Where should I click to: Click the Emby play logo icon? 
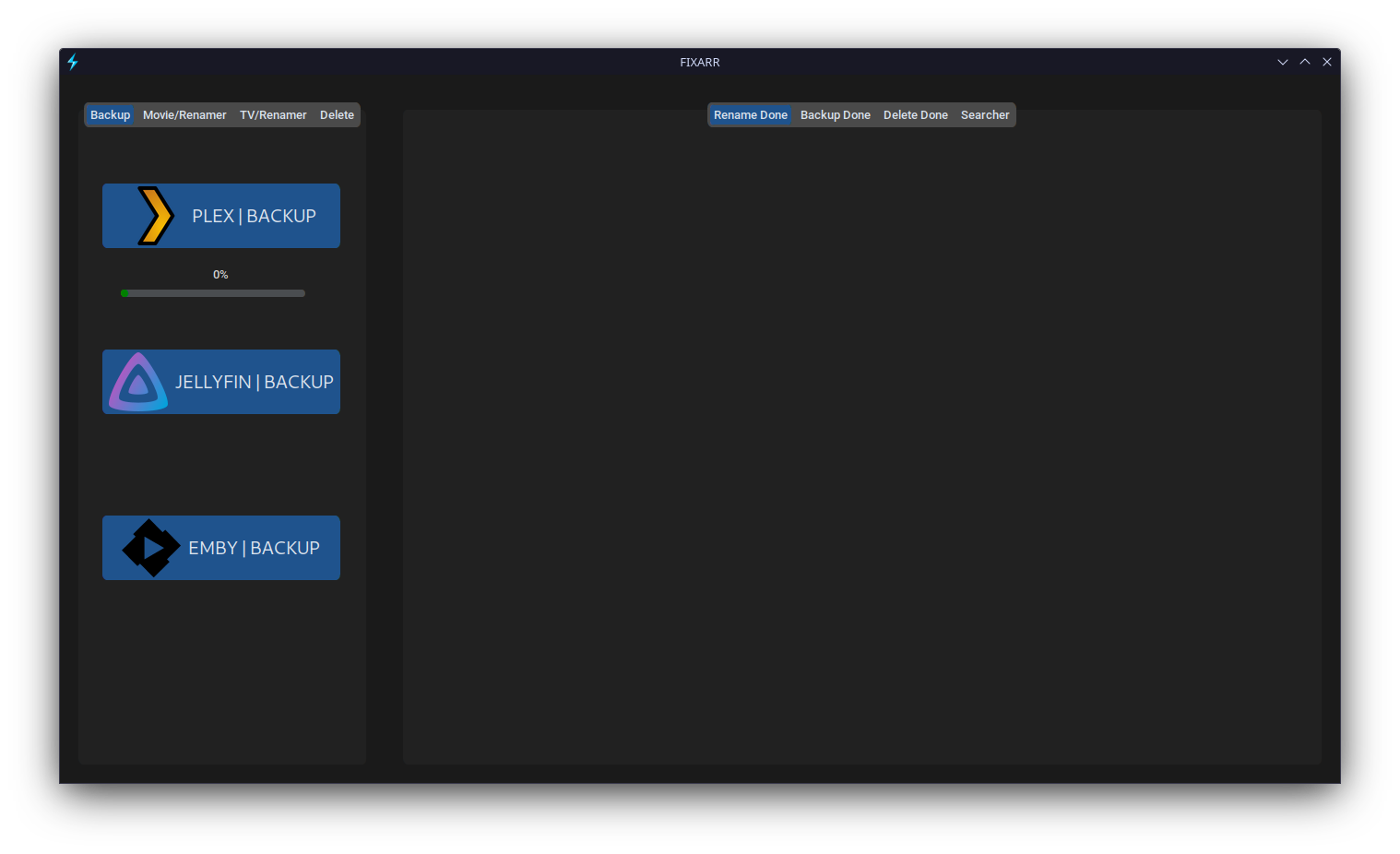[x=150, y=548]
